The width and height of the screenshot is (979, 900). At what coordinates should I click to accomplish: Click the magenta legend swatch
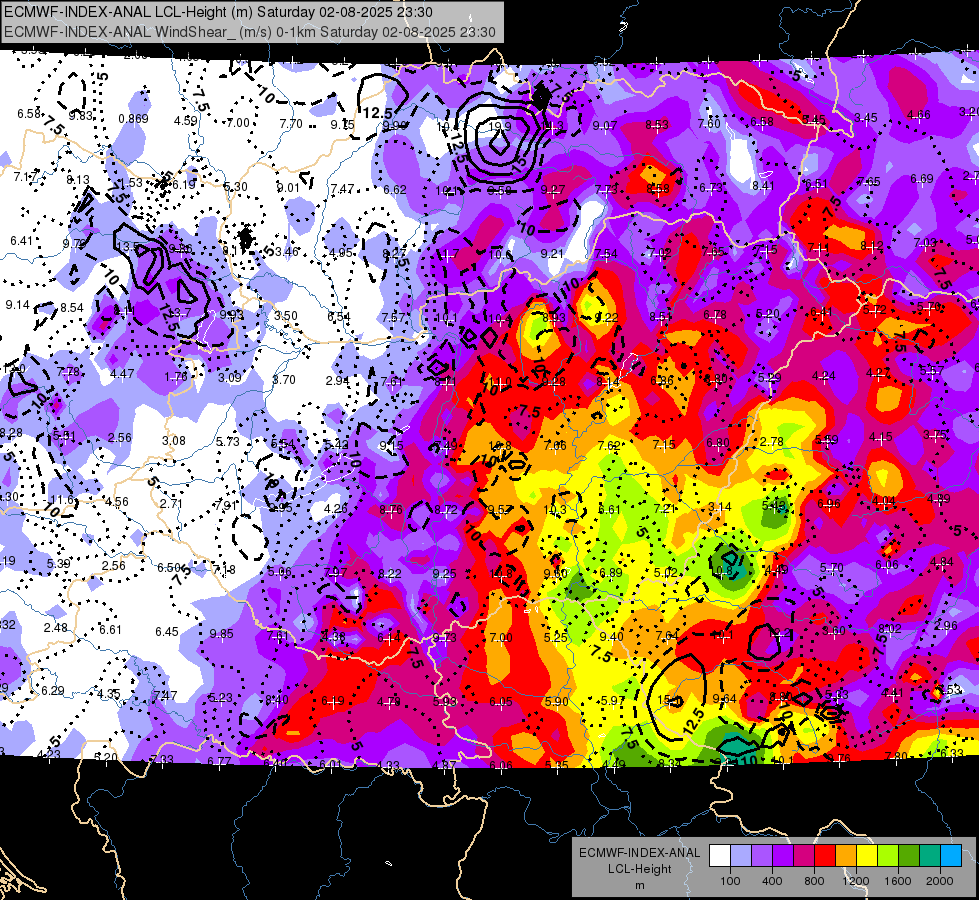[804, 856]
